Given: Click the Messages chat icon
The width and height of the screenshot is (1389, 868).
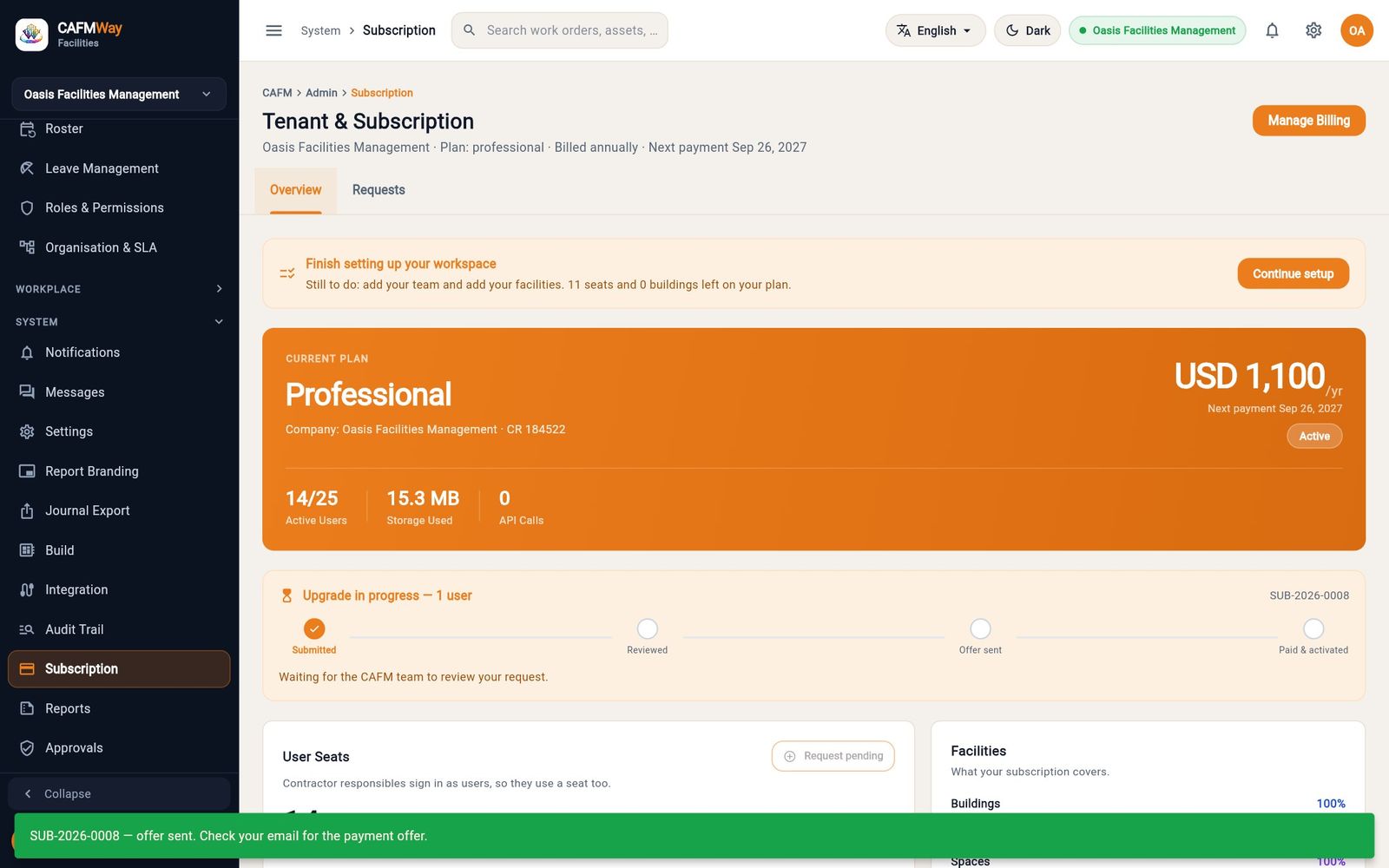Looking at the screenshot, I should 27,392.
